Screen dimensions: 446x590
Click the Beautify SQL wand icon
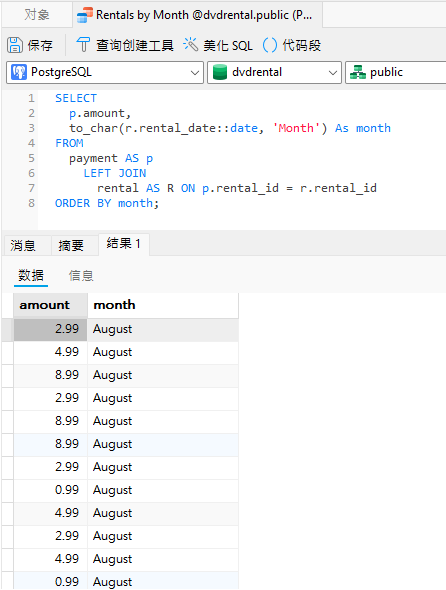pos(190,45)
